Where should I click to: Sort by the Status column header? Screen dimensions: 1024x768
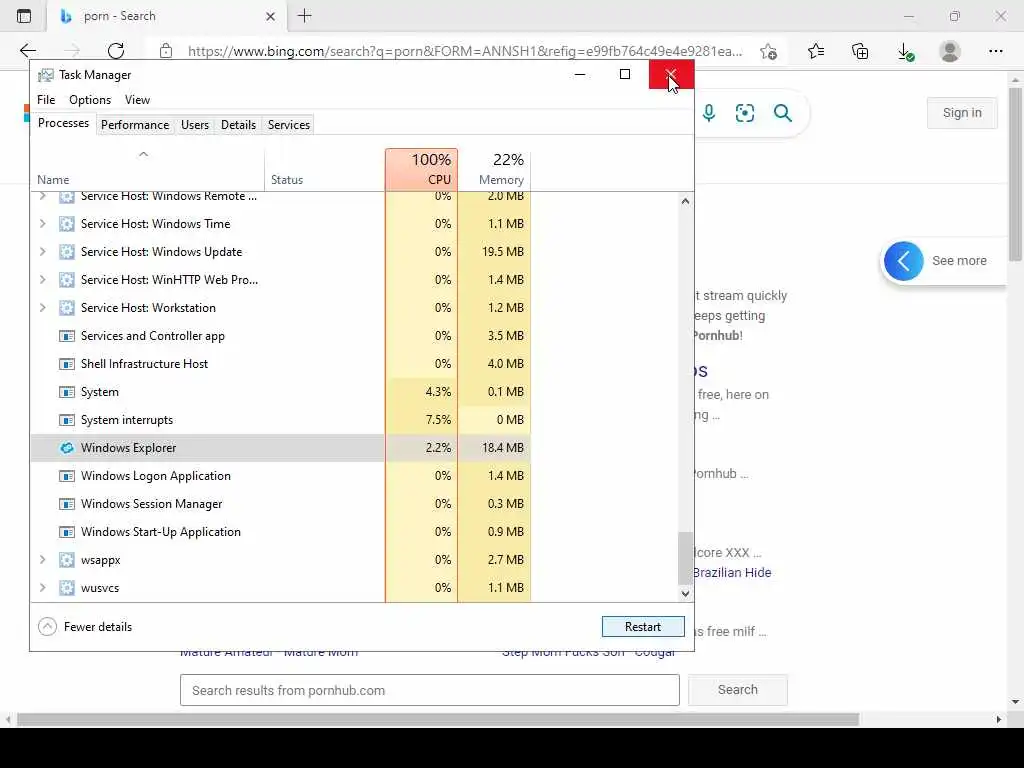click(x=325, y=169)
